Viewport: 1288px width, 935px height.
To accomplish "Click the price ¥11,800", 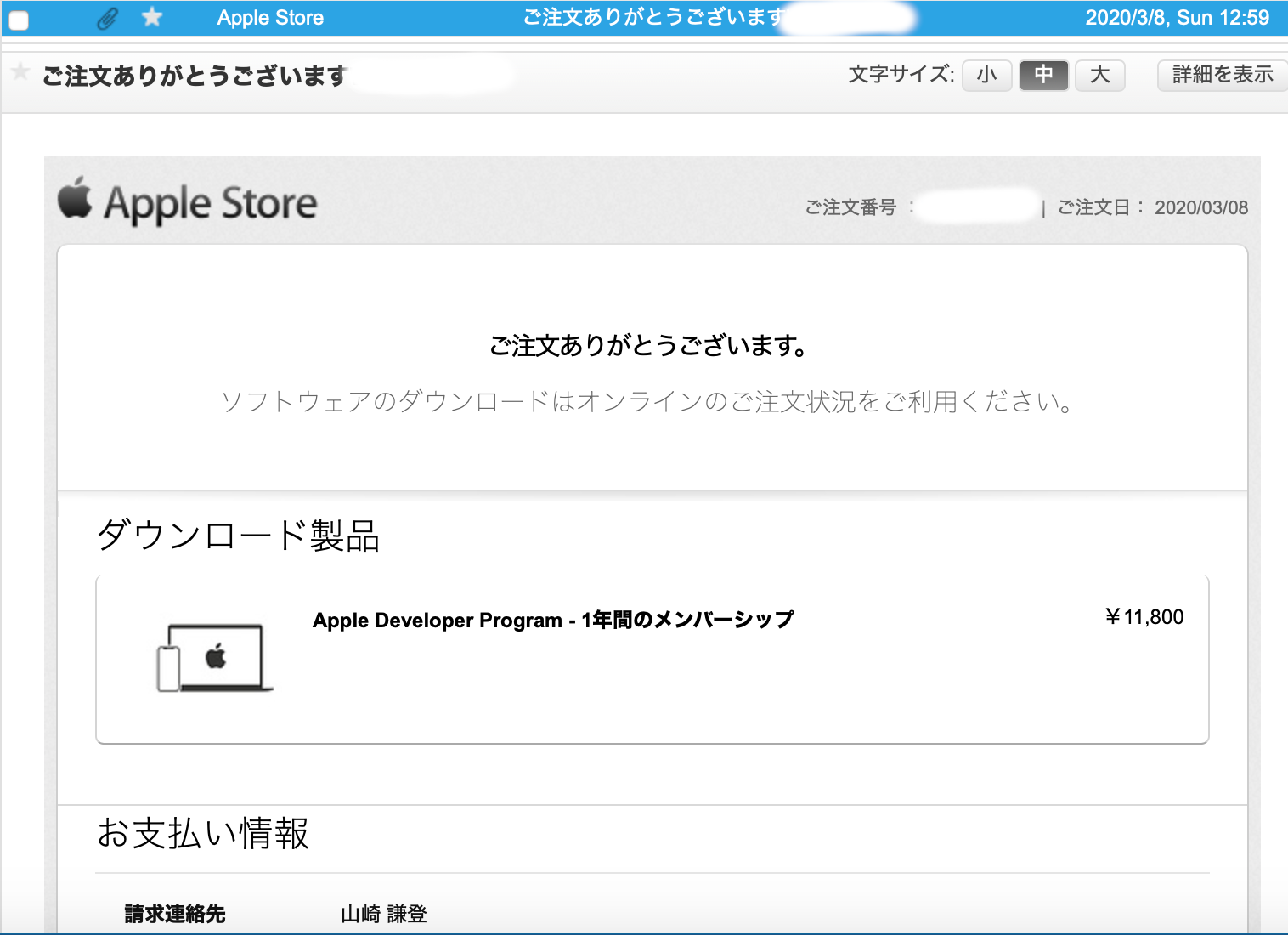I will point(1144,617).
